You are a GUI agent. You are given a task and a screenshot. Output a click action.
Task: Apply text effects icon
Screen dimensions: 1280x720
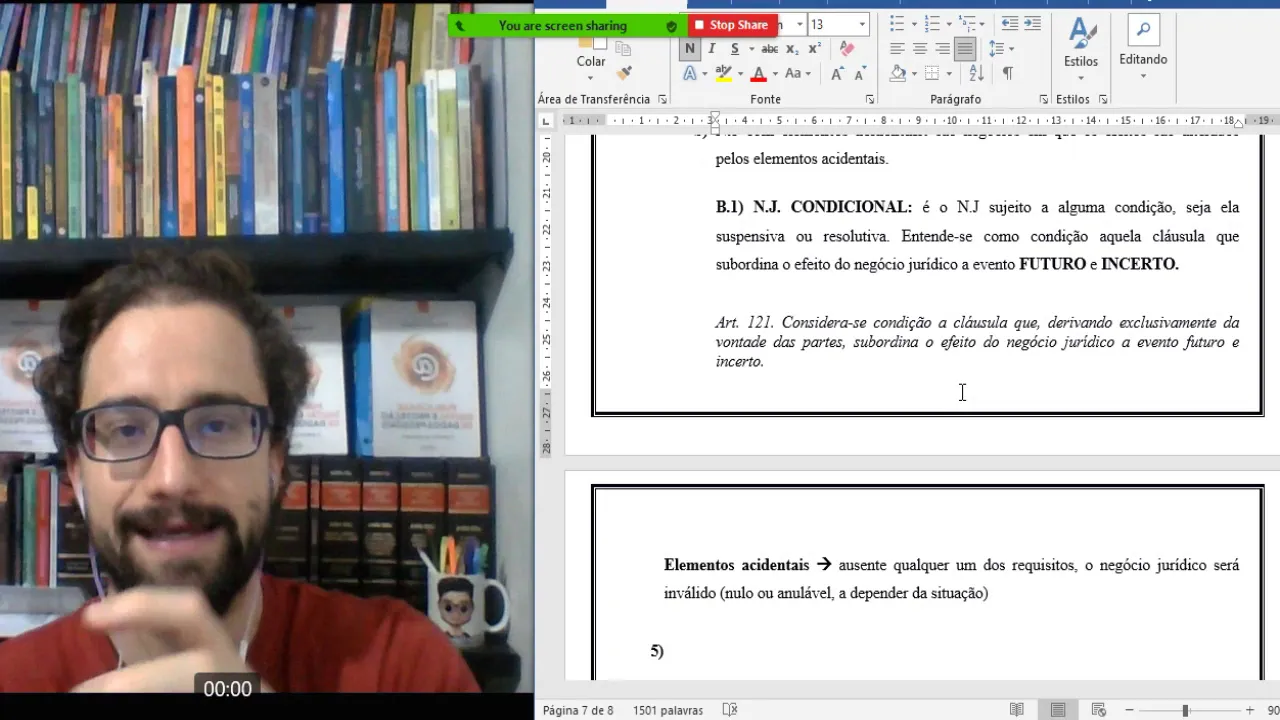[689, 74]
